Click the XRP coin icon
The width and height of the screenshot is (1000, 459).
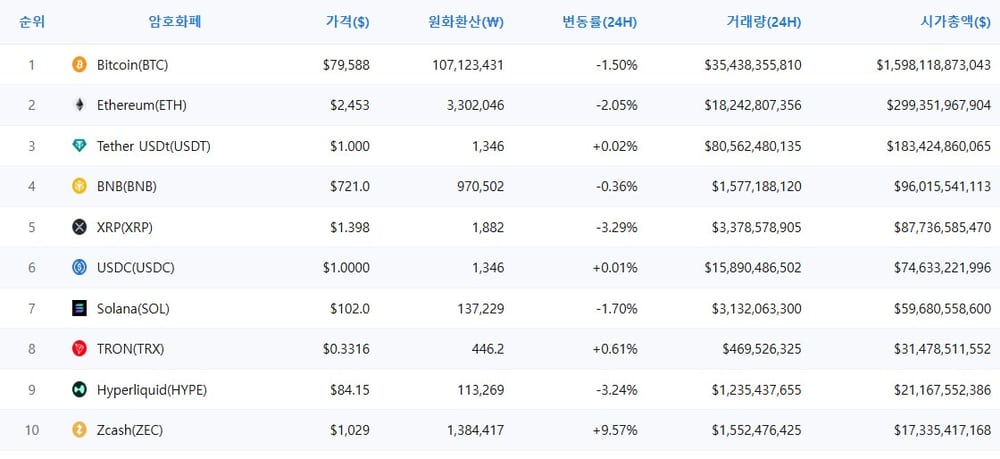[79, 227]
